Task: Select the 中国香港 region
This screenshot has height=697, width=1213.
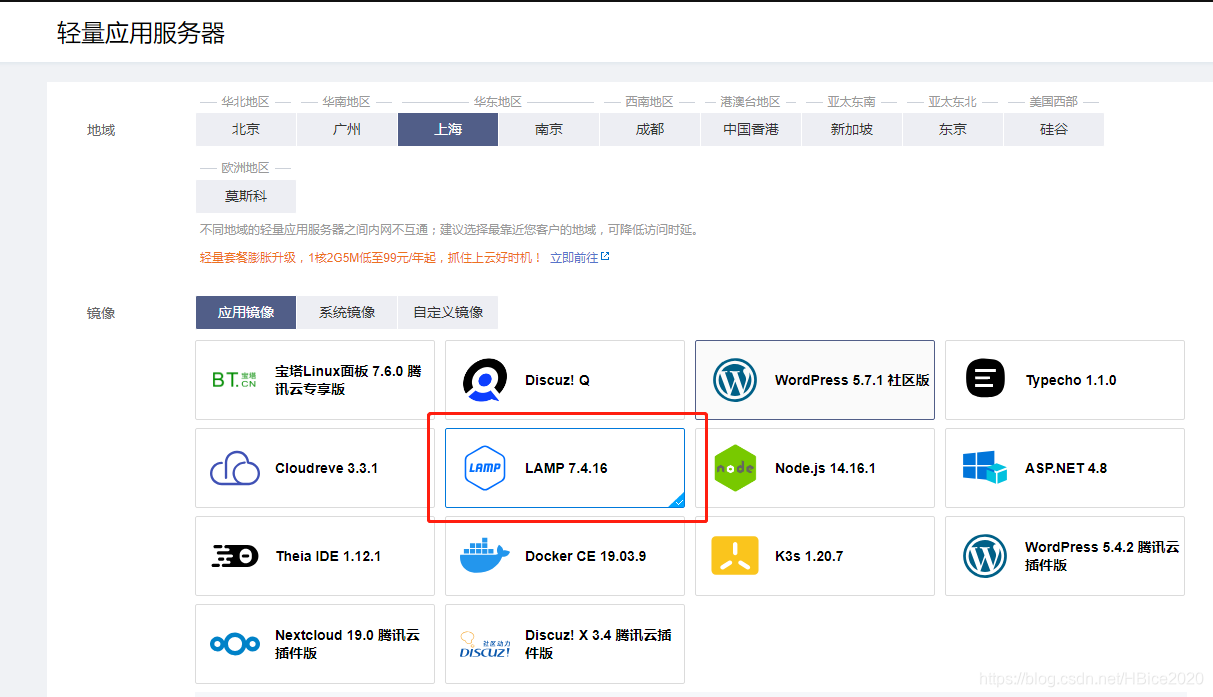Action: (751, 129)
